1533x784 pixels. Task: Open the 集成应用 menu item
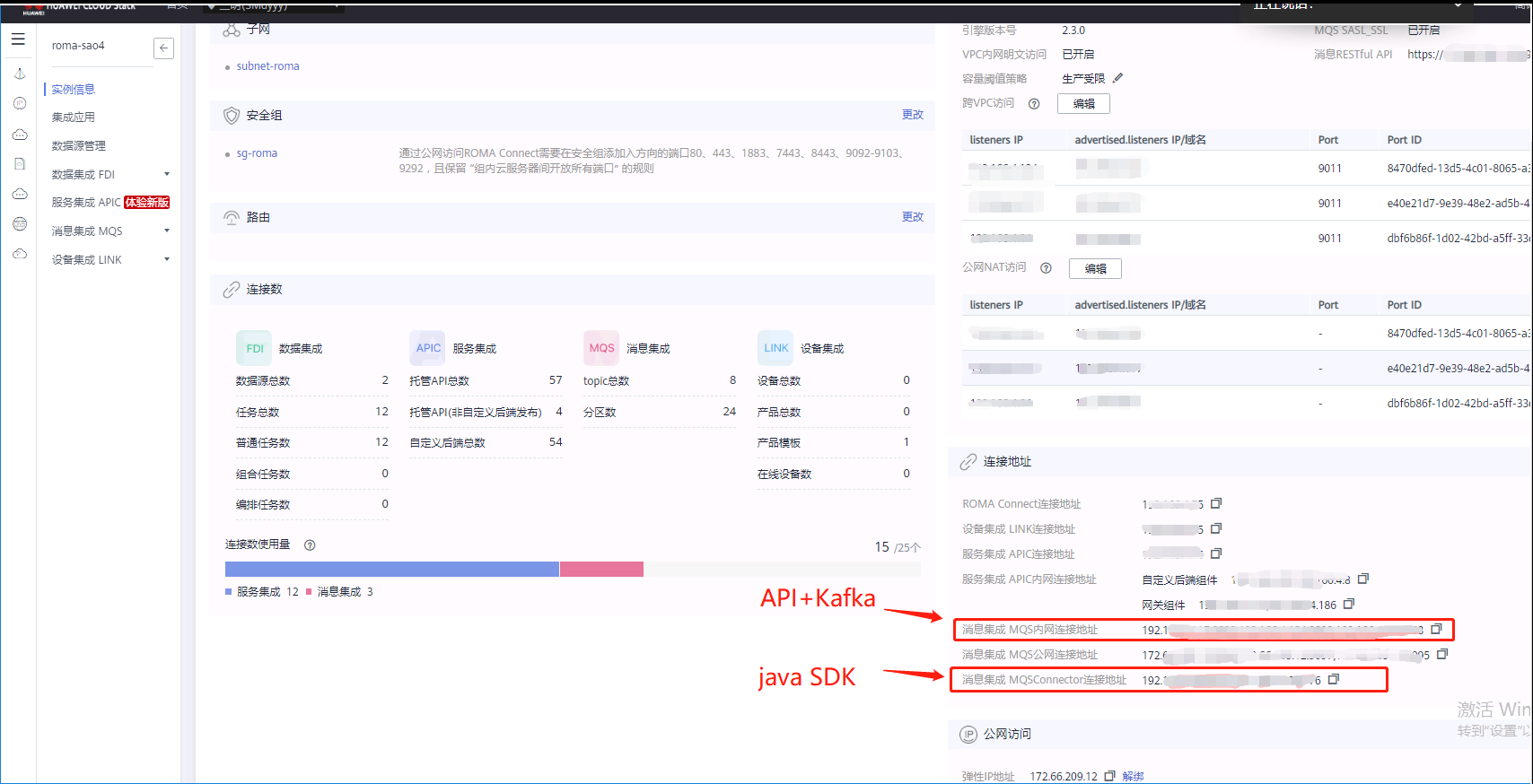pos(73,118)
